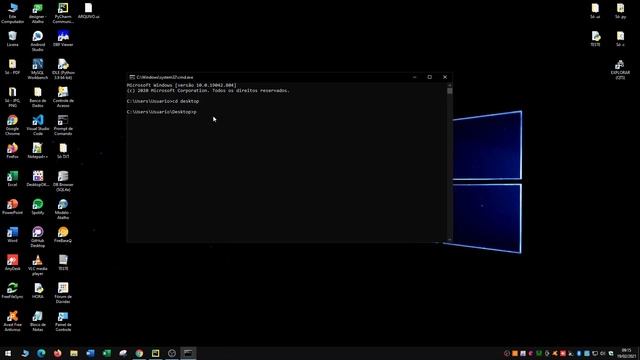Select the Google Chrome desktop icon
640x360 pixels.
12,125
